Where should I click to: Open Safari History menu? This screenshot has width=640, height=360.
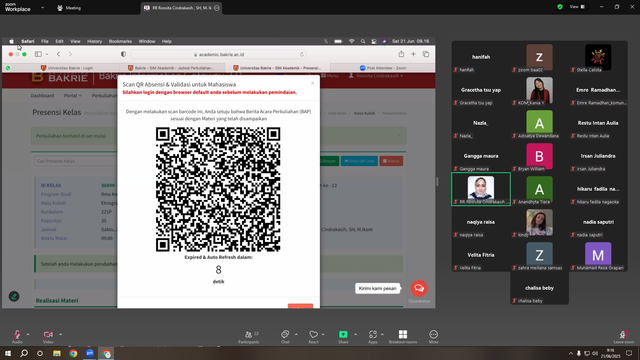click(94, 41)
